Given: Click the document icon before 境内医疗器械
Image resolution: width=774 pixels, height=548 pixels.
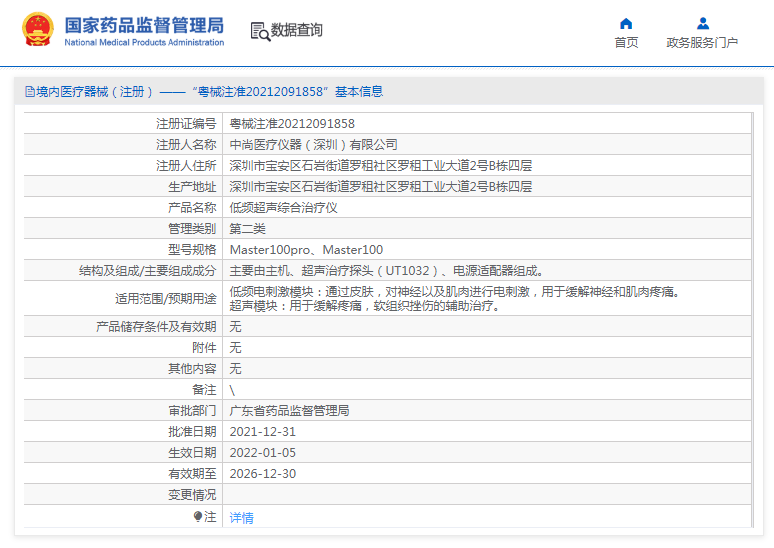Looking at the screenshot, I should click(30, 91).
